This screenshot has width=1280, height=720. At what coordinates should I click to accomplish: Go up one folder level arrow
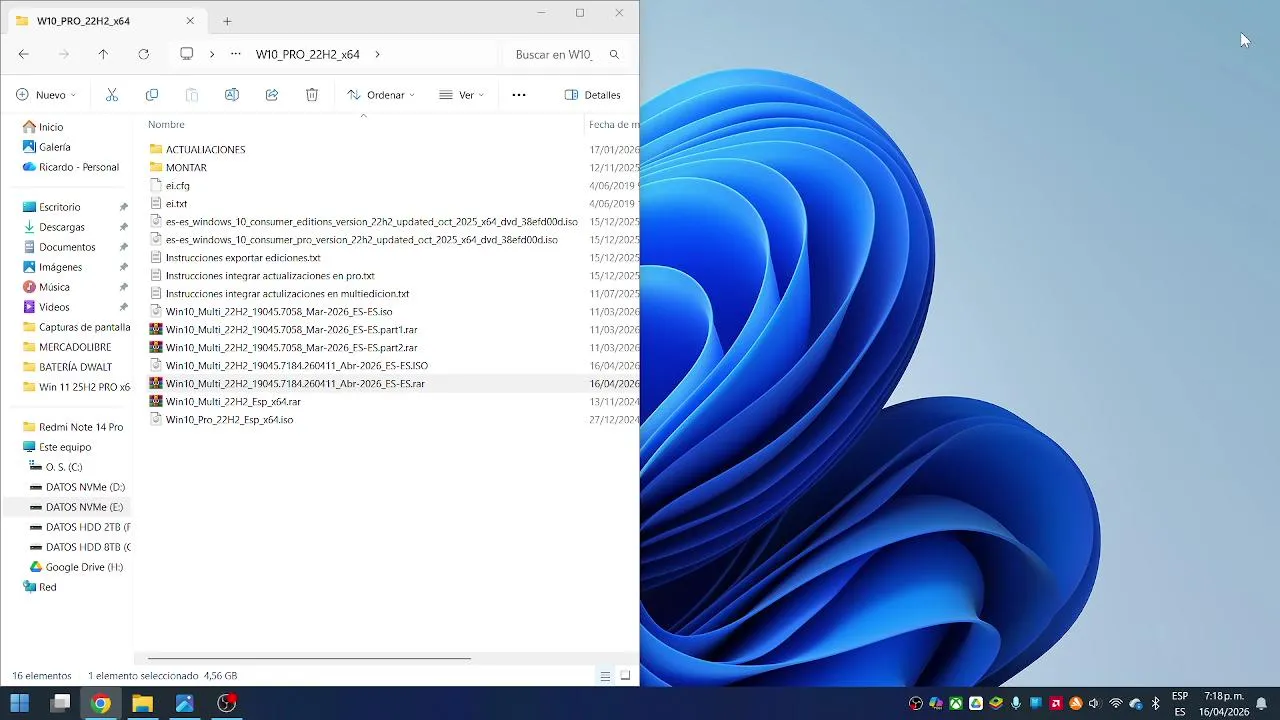click(103, 54)
